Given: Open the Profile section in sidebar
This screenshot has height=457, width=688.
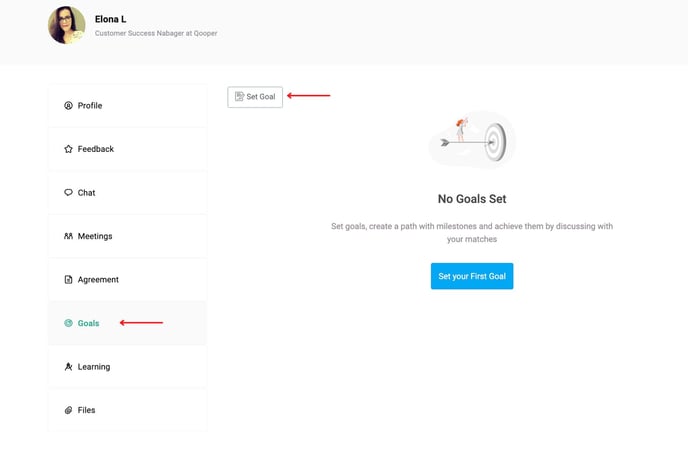Looking at the screenshot, I should point(90,106).
